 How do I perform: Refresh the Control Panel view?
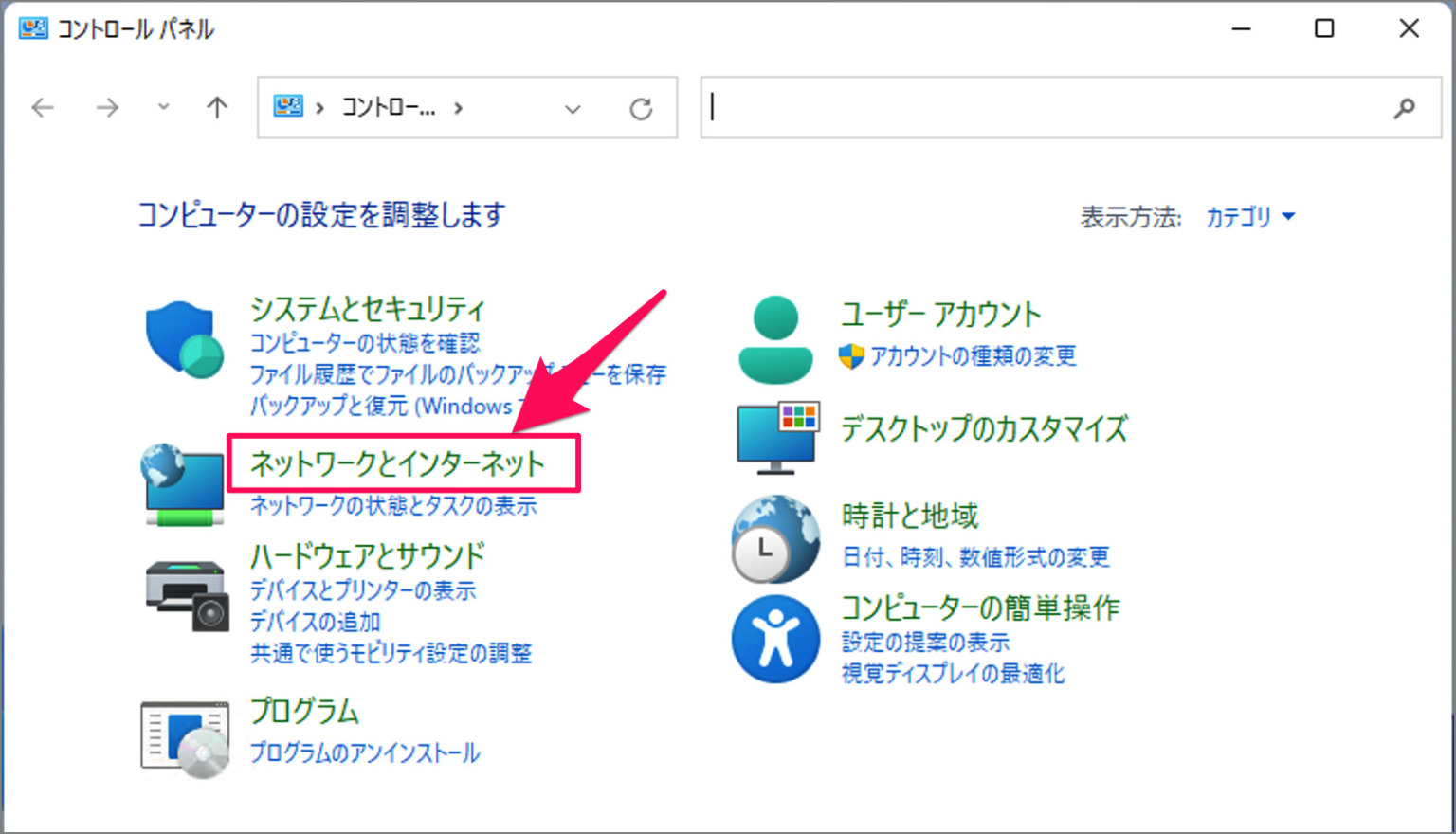pos(641,107)
